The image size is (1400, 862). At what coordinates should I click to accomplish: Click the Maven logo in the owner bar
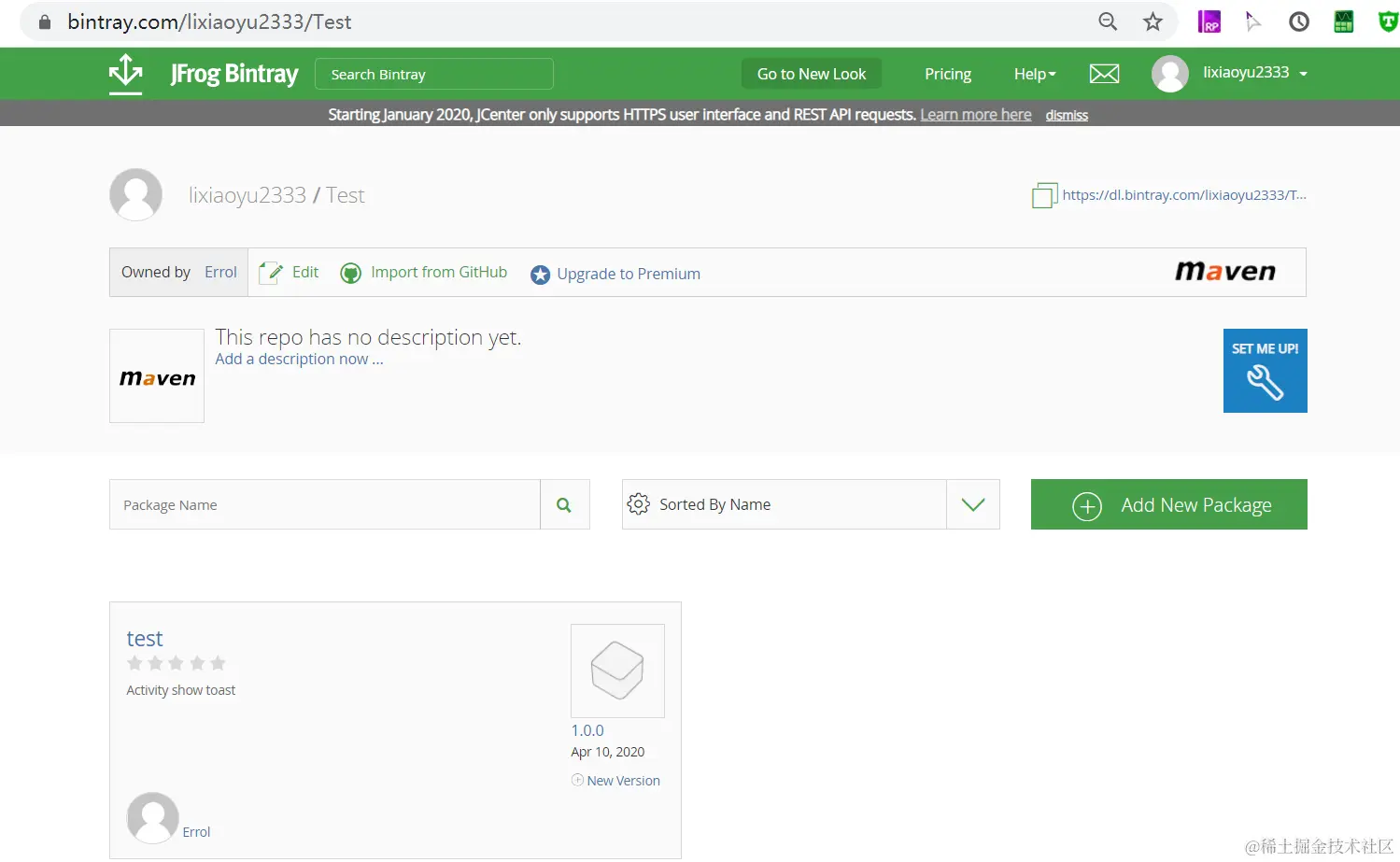pos(1225,272)
